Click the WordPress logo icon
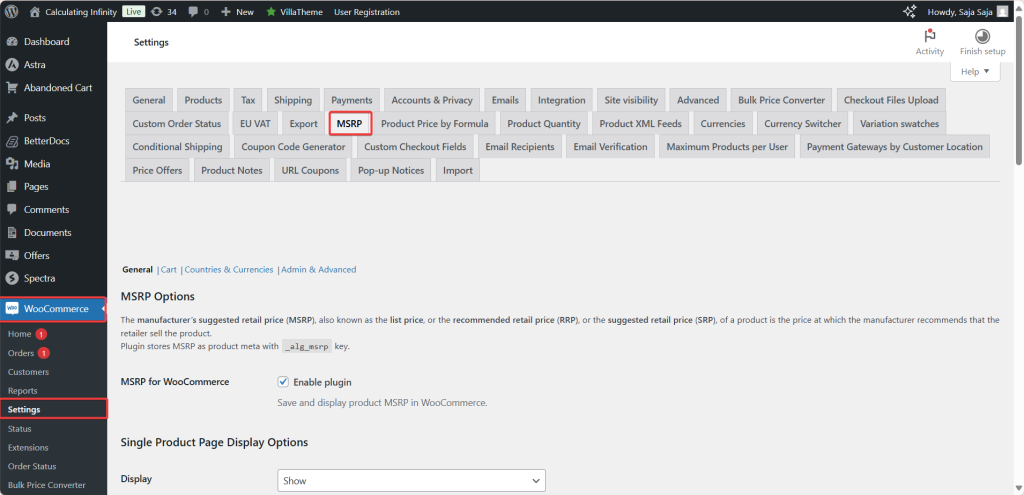Image resolution: width=1024 pixels, height=495 pixels. click(x=13, y=12)
